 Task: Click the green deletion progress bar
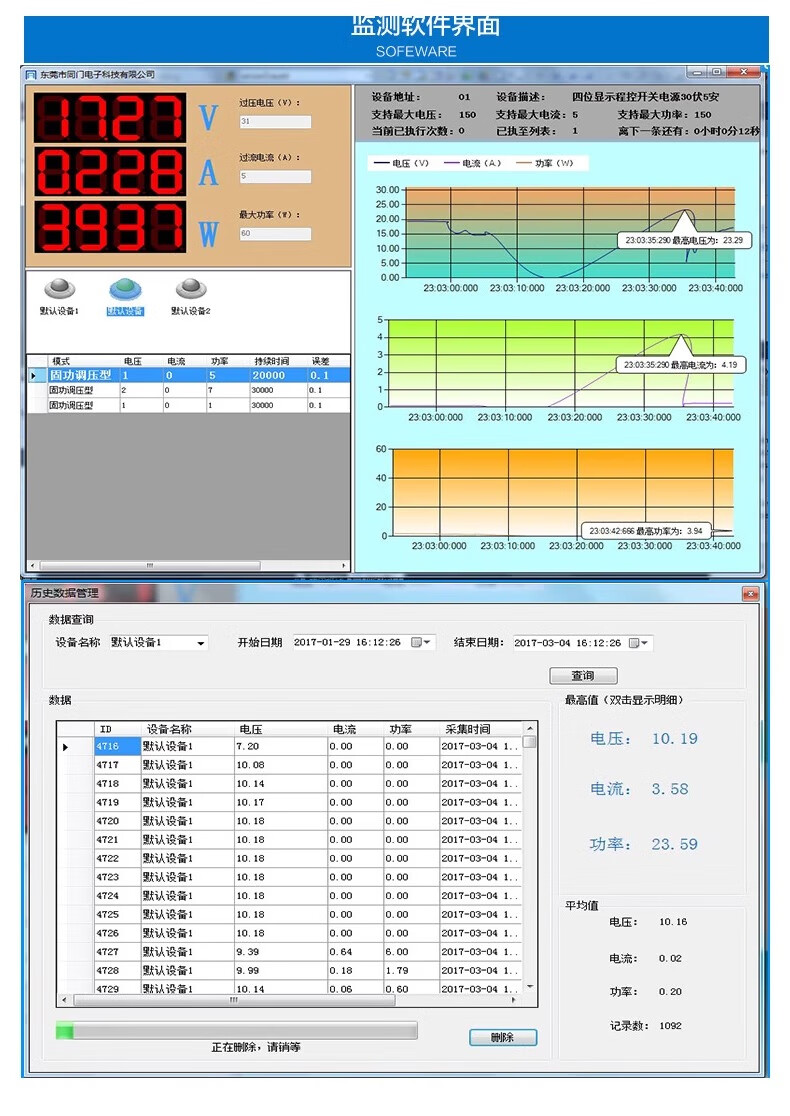click(x=236, y=1031)
